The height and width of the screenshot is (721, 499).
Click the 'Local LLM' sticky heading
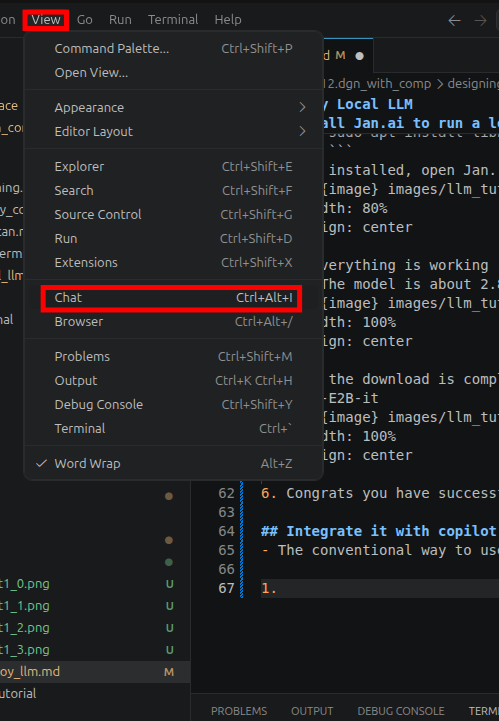(374, 104)
